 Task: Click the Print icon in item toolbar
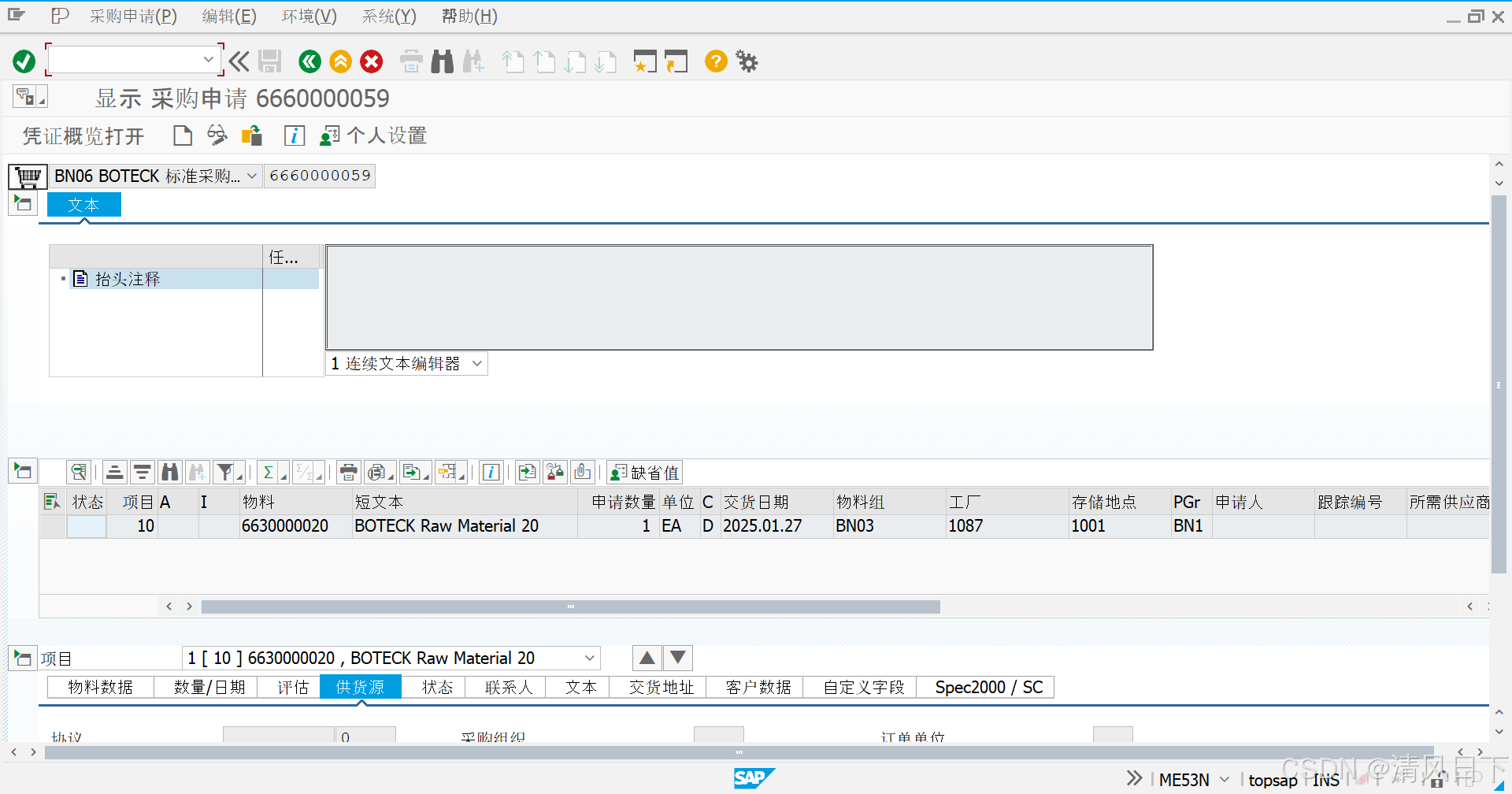pyautogui.click(x=348, y=473)
